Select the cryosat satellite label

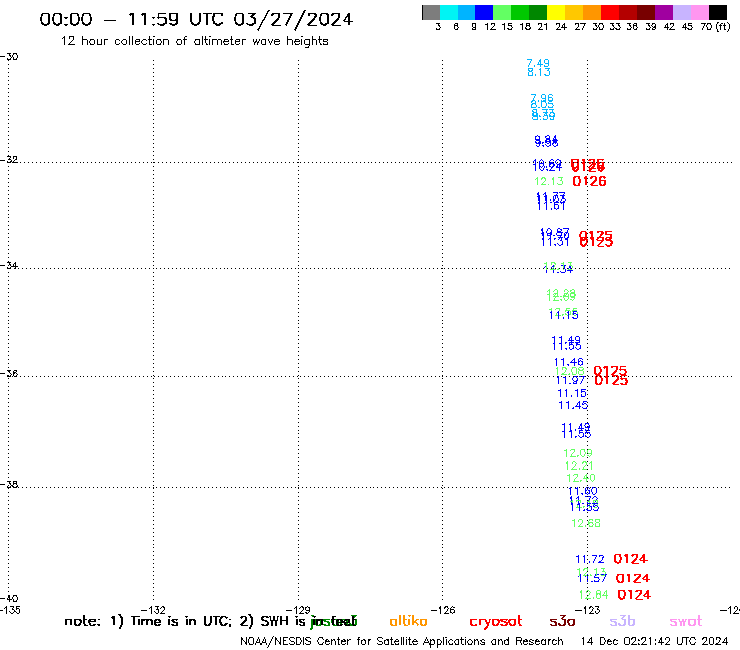point(496,622)
